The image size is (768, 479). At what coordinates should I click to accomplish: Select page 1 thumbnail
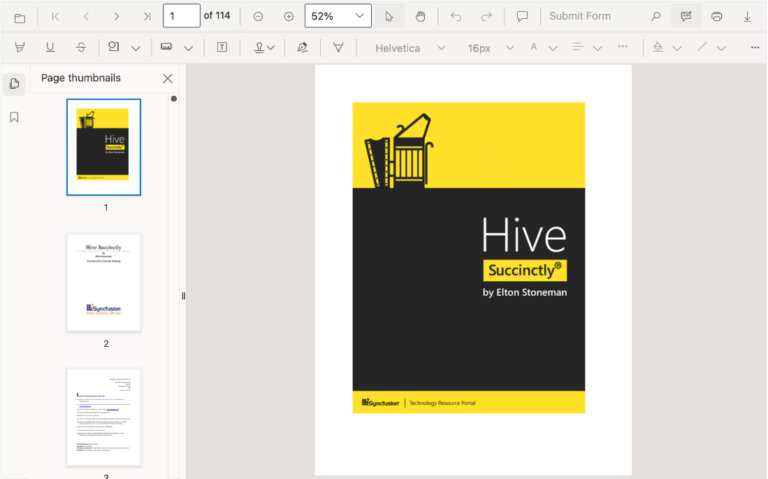click(x=104, y=147)
